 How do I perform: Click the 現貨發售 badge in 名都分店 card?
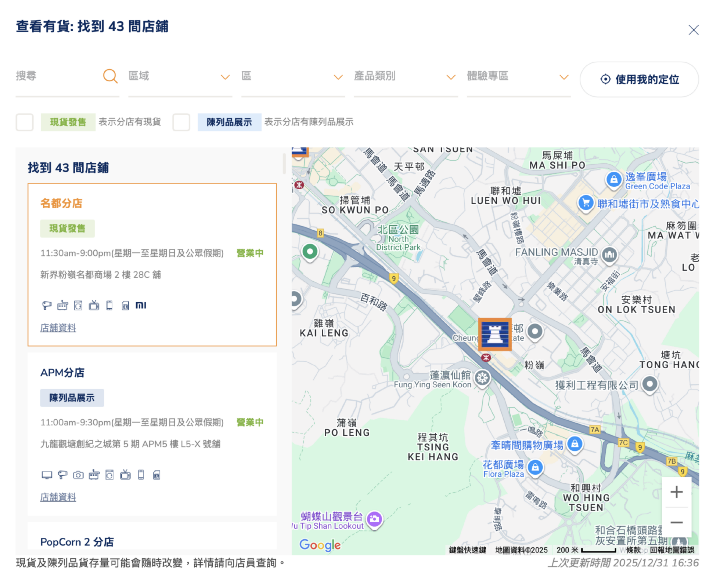[x=68, y=229]
